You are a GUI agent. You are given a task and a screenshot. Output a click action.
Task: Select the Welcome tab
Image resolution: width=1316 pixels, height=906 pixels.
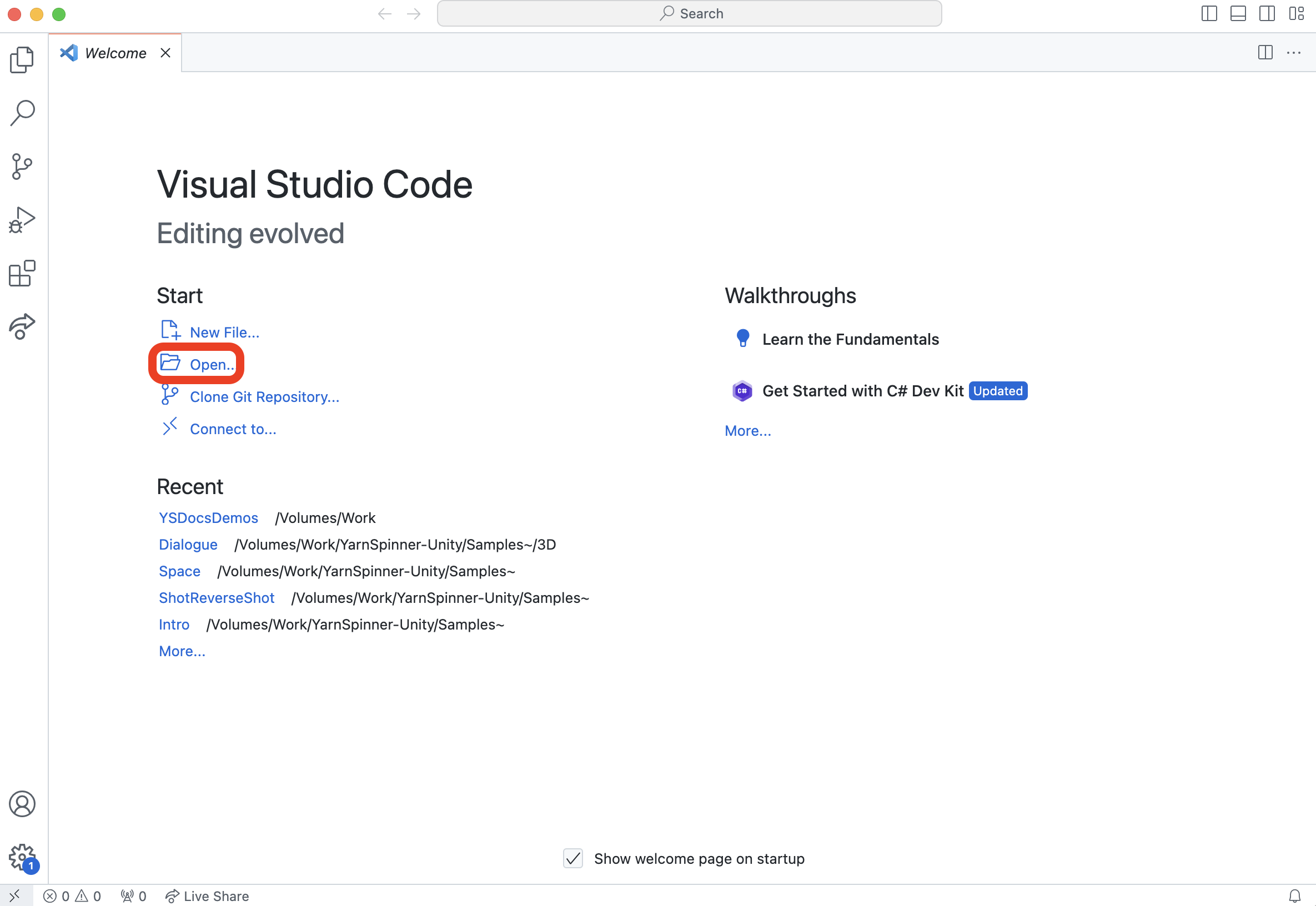tap(115, 53)
